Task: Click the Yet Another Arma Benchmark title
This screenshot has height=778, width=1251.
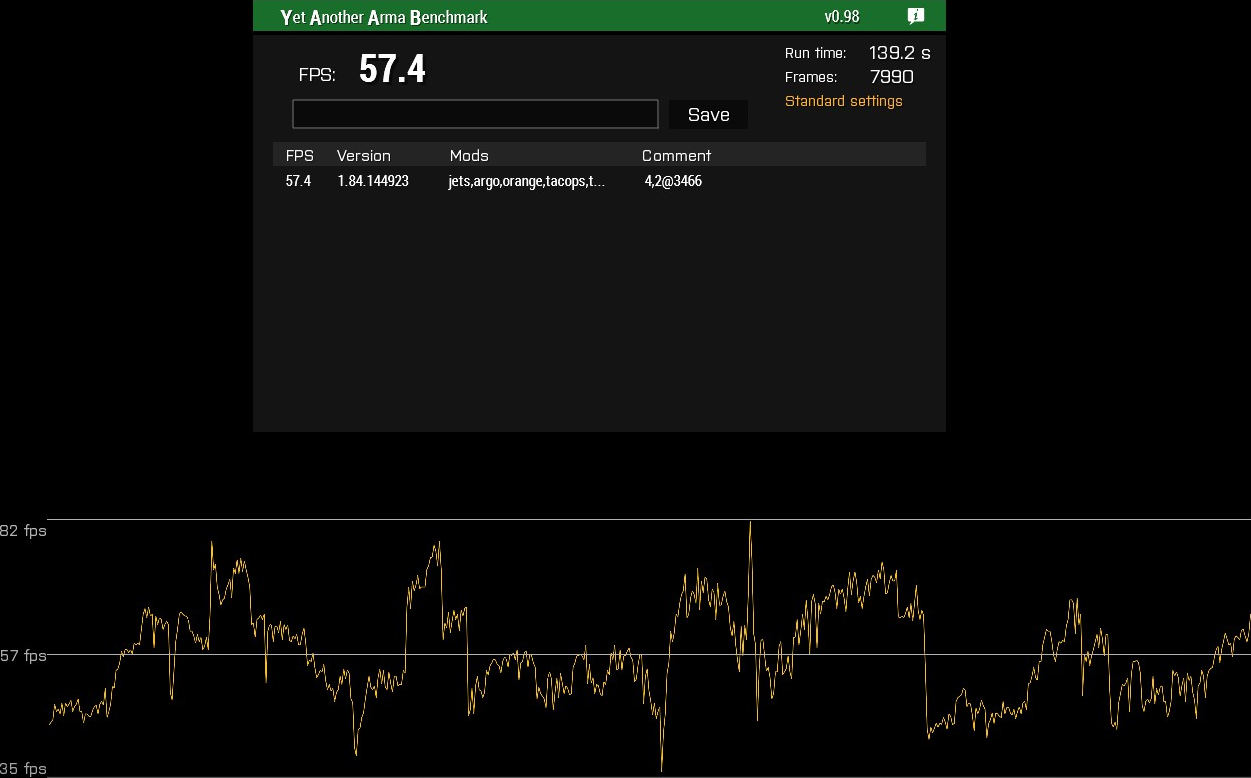Action: 384,17
